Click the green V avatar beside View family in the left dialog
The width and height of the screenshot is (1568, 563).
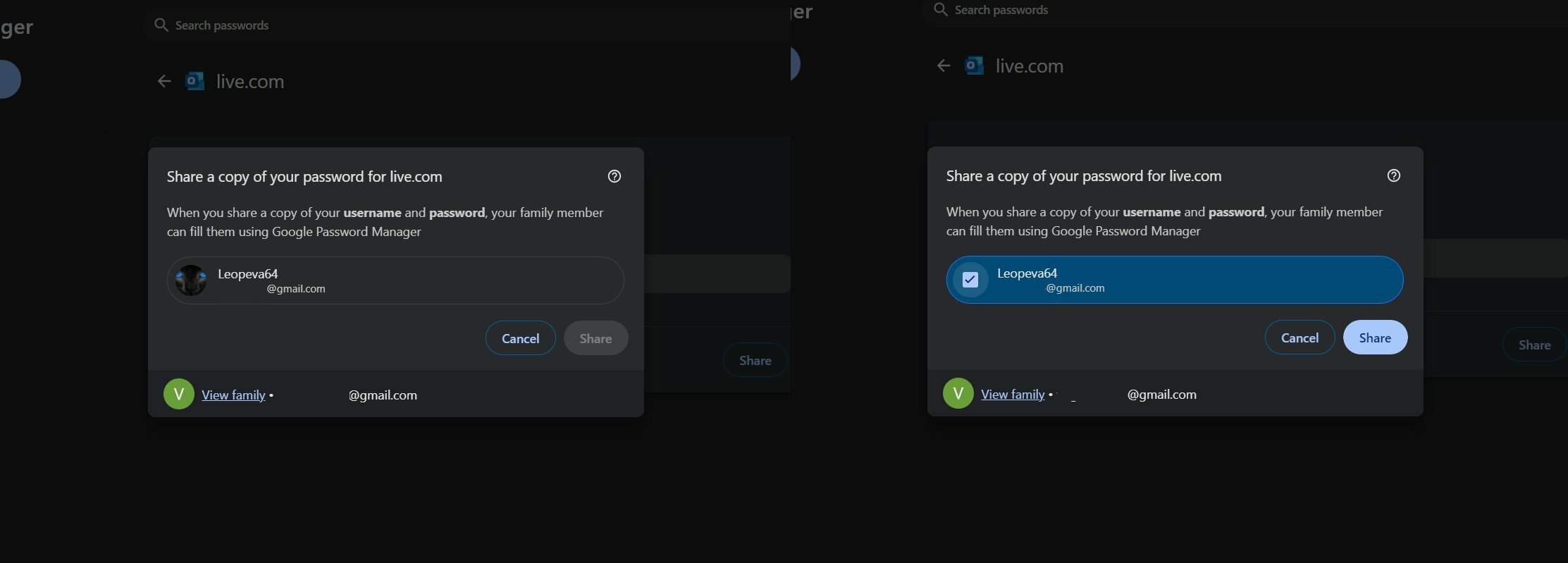[179, 394]
